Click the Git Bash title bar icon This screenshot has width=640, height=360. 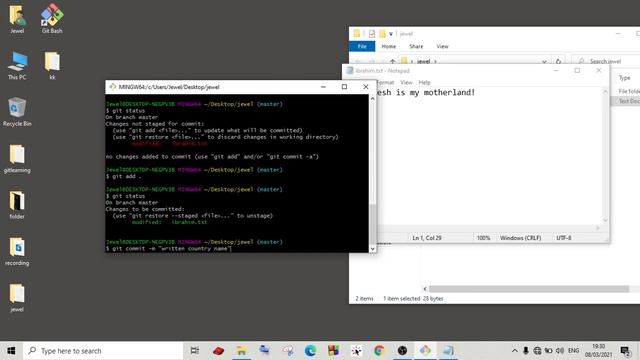pos(112,87)
